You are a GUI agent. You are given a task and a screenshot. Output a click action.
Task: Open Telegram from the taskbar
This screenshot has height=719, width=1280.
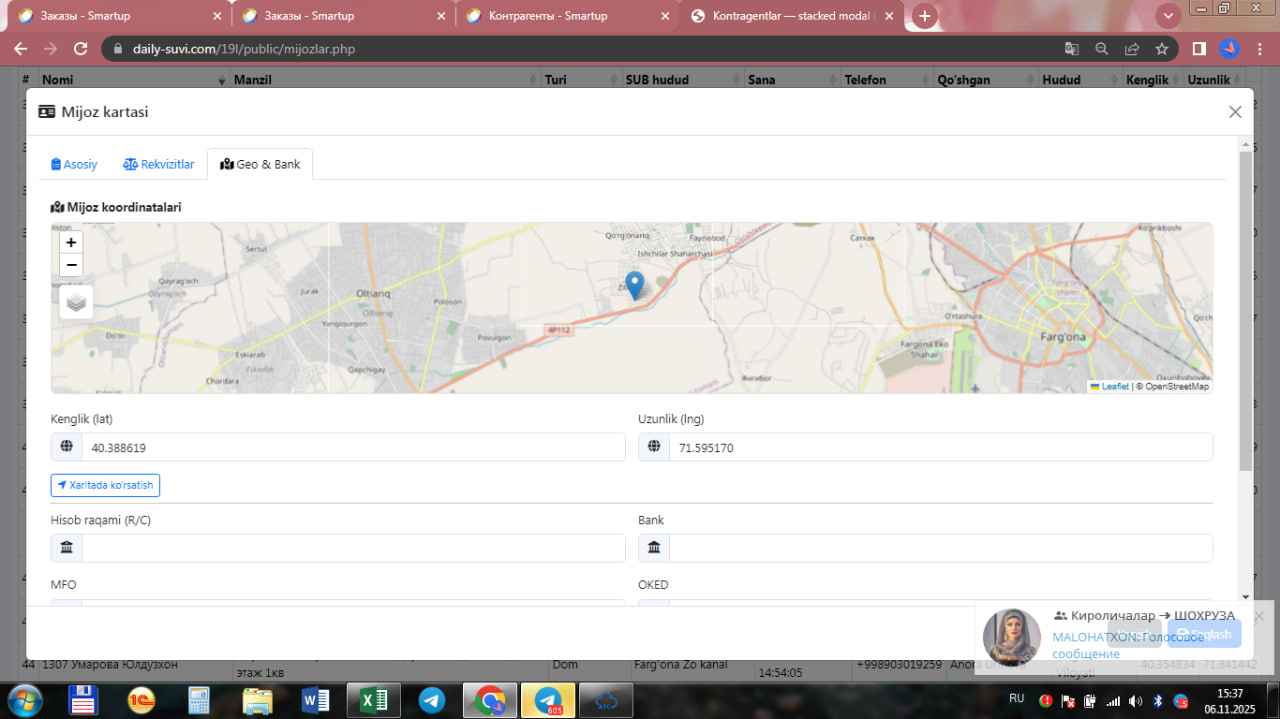tap(432, 700)
